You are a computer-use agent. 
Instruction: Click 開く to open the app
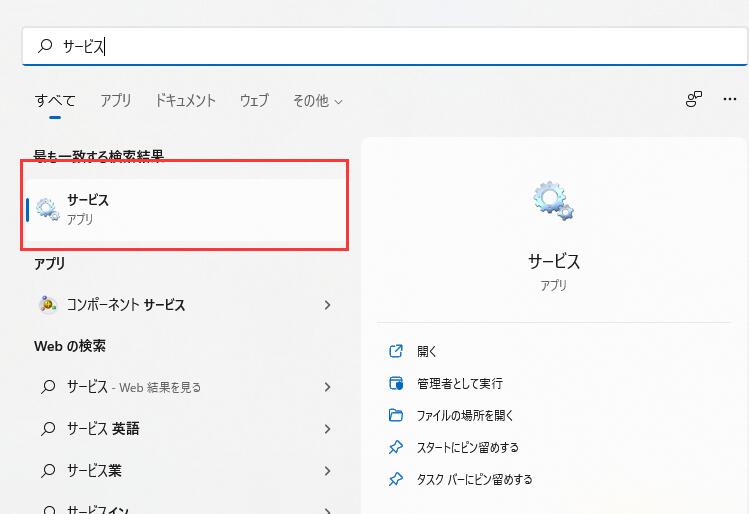coord(427,352)
